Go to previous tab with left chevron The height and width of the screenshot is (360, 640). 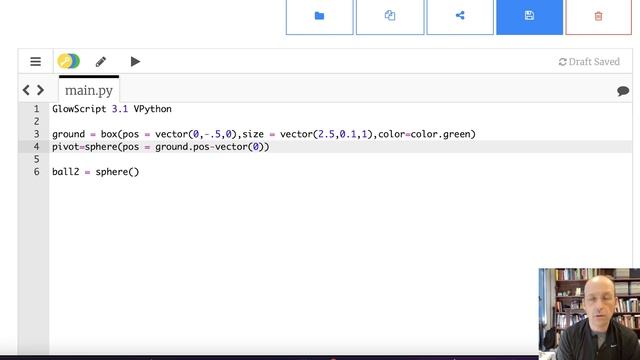pos(26,90)
